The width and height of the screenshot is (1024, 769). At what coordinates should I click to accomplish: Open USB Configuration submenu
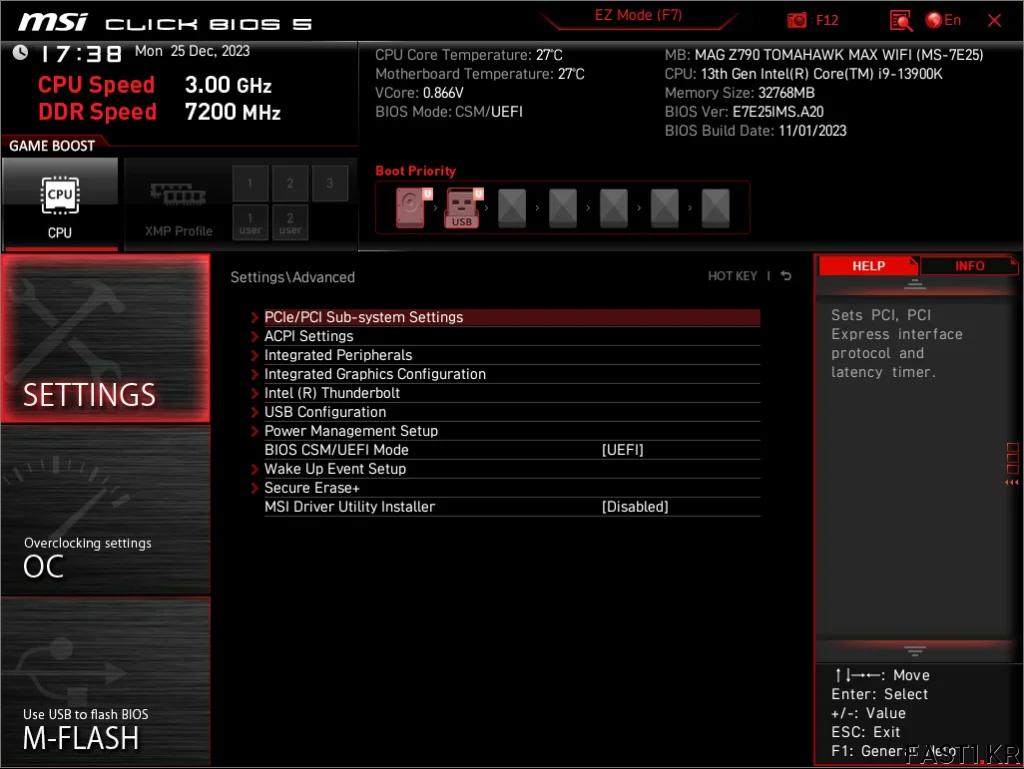511,412
